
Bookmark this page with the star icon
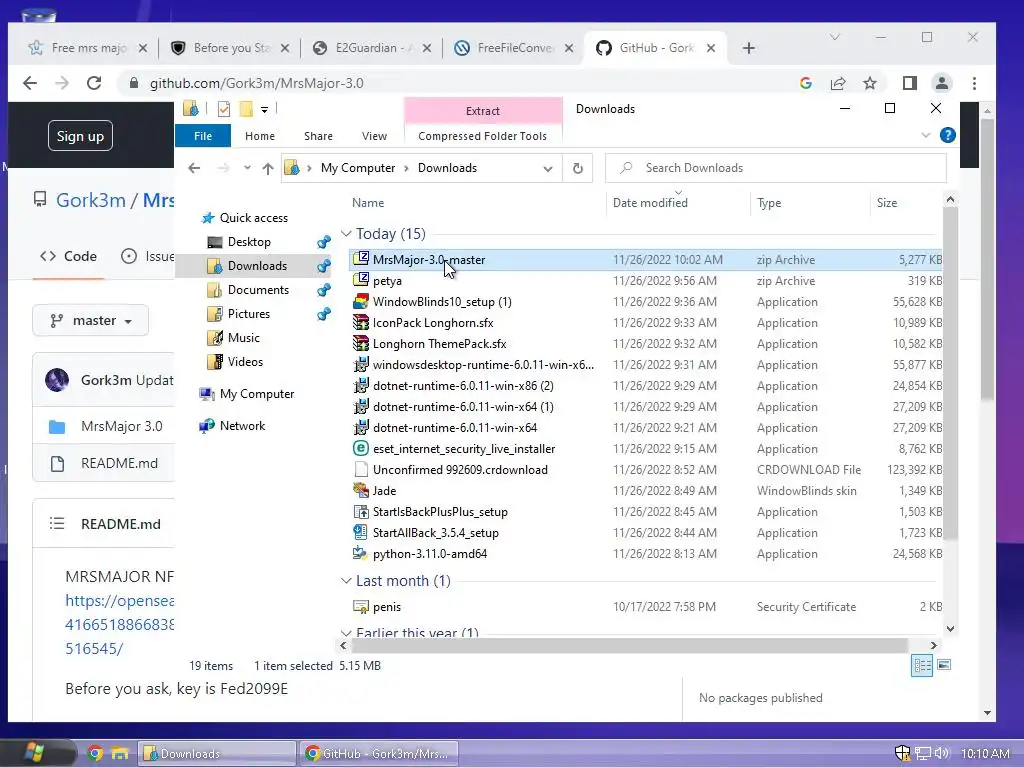pyautogui.click(x=869, y=83)
